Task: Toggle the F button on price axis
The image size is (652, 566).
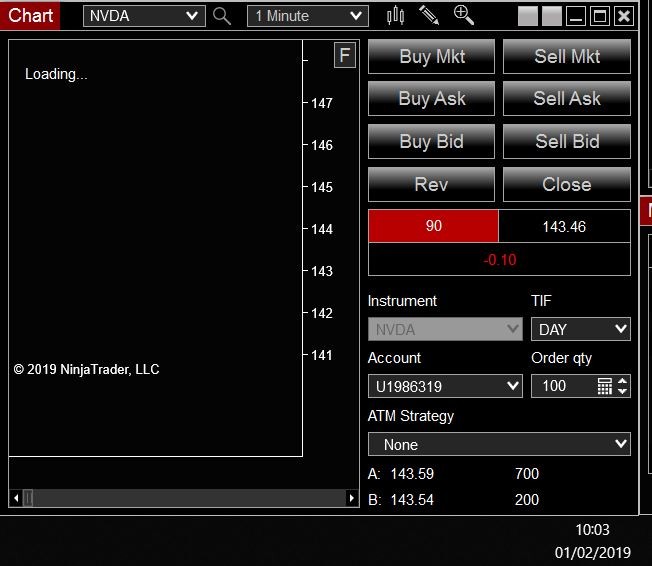Action: [345, 55]
